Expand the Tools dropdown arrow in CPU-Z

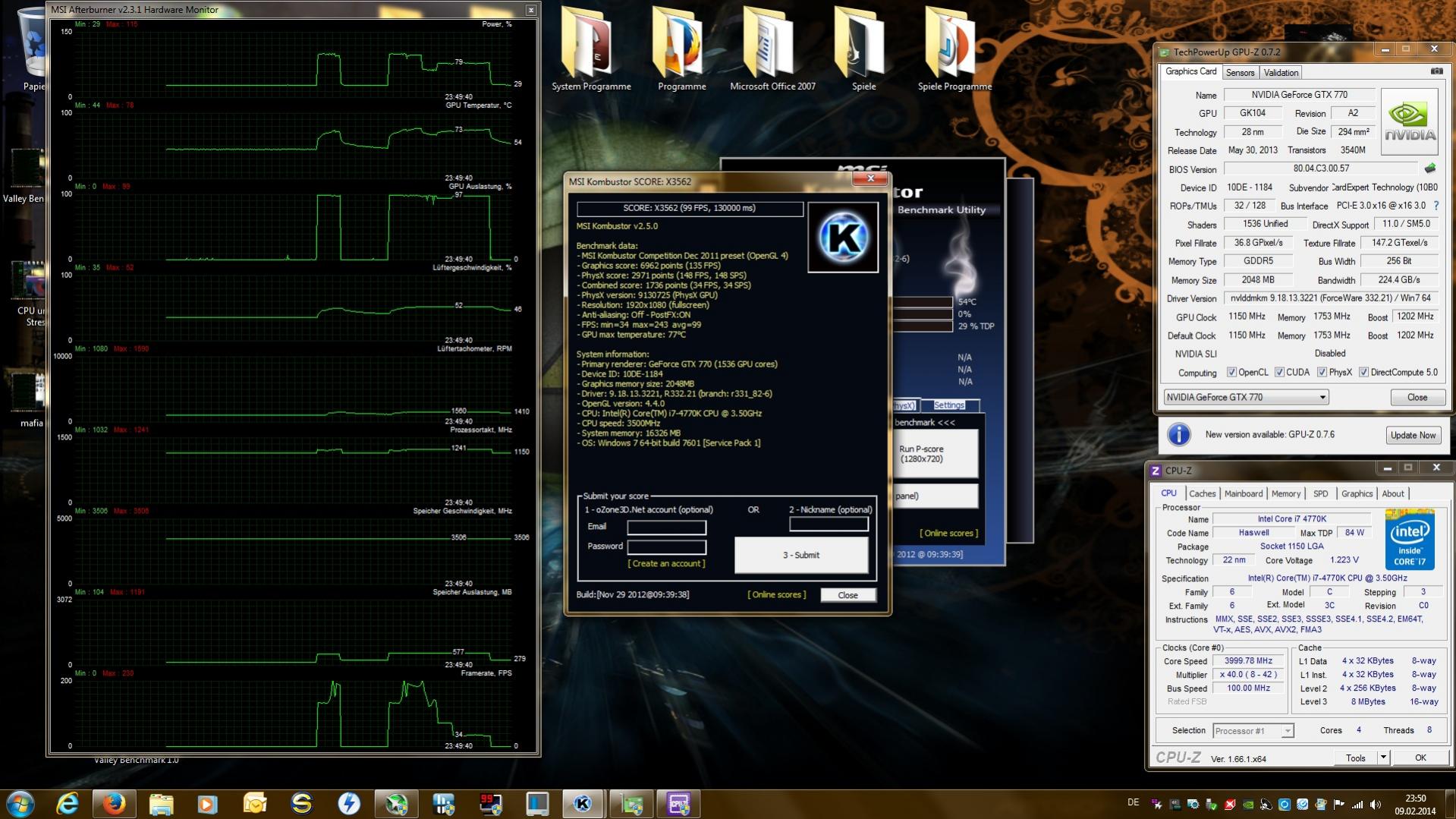pyautogui.click(x=1383, y=758)
